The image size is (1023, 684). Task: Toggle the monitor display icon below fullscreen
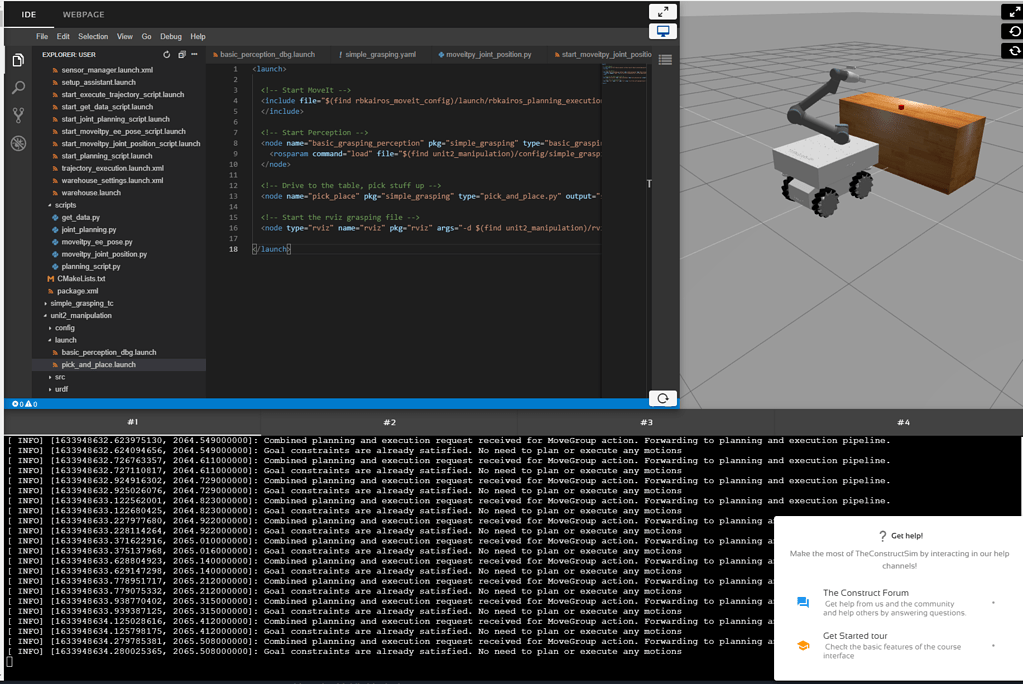click(x=662, y=32)
